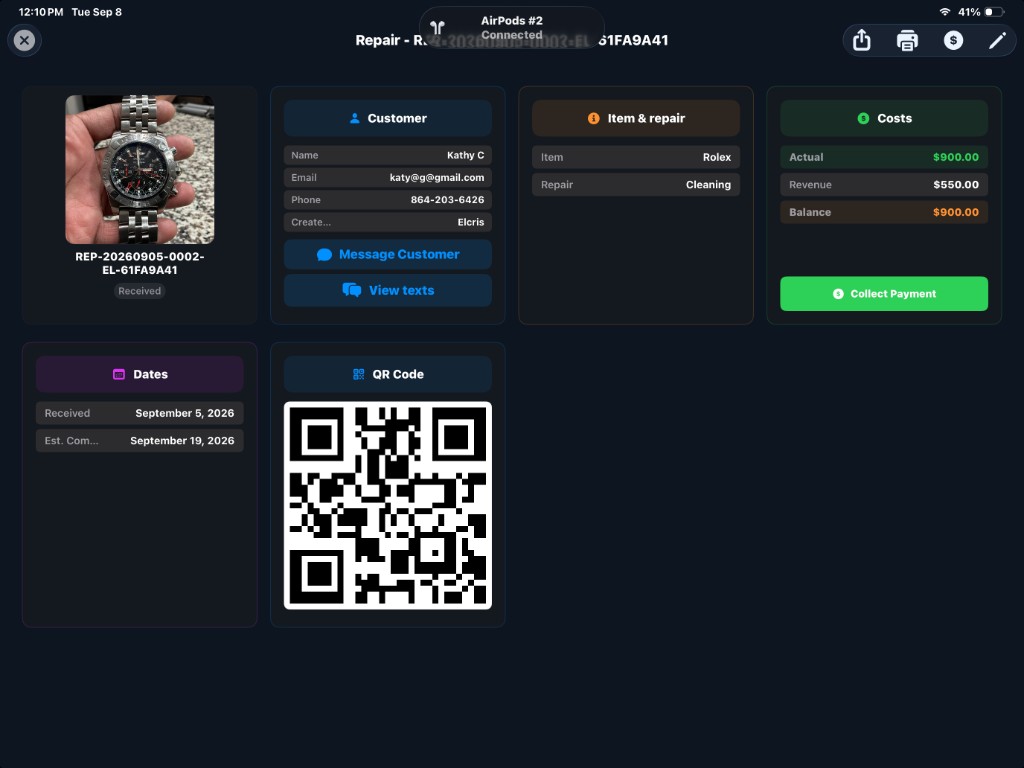Viewport: 1024px width, 768px height.
Task: Select email katy@g@gmail.com row
Action: click(x=388, y=178)
